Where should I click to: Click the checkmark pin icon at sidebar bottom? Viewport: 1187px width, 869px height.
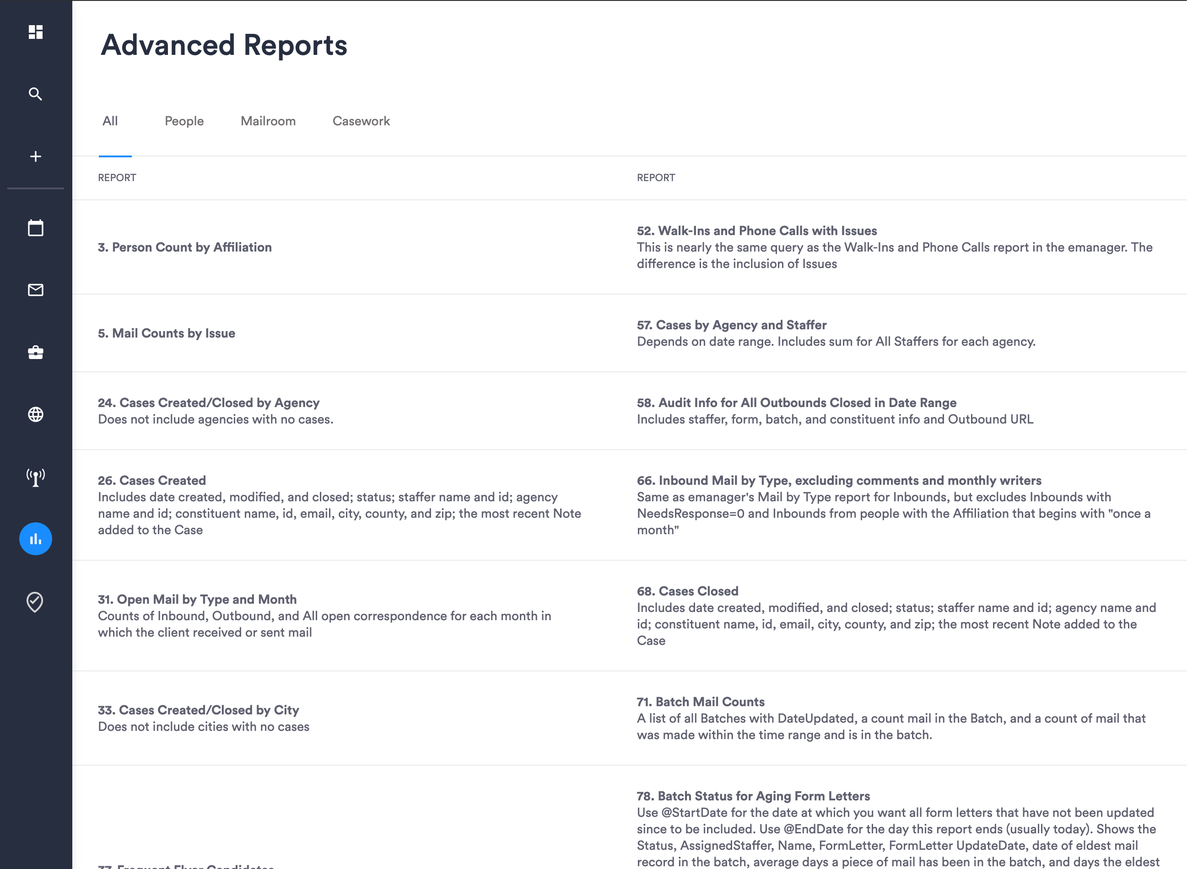click(35, 601)
